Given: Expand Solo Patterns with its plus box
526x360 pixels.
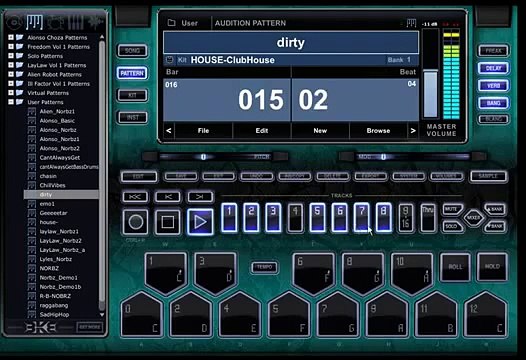Looking at the screenshot, I should pos(11,56).
